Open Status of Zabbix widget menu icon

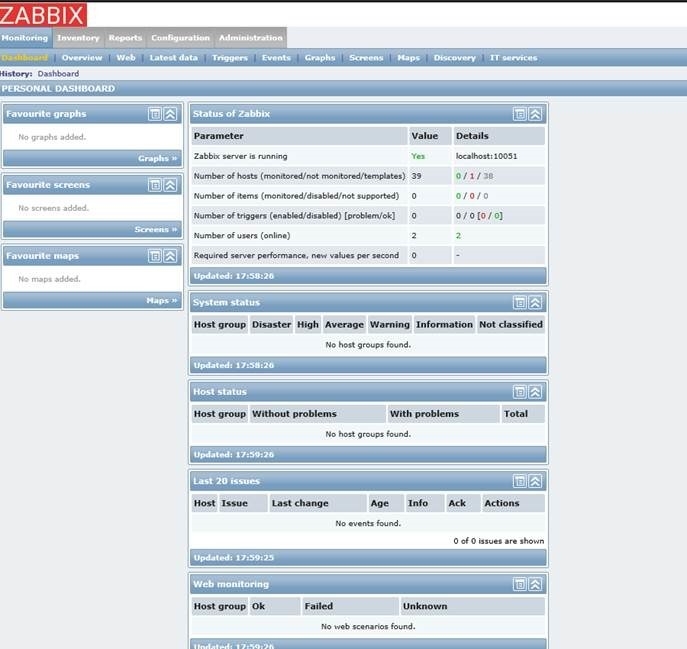(x=520, y=114)
